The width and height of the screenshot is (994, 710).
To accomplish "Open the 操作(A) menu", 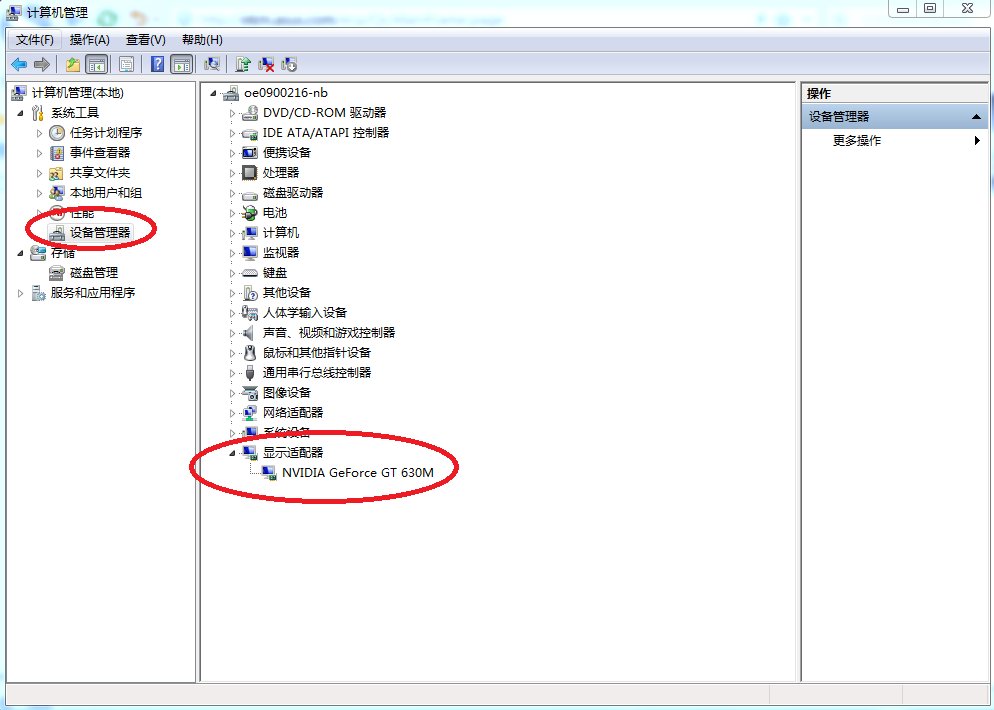I will (x=90, y=40).
